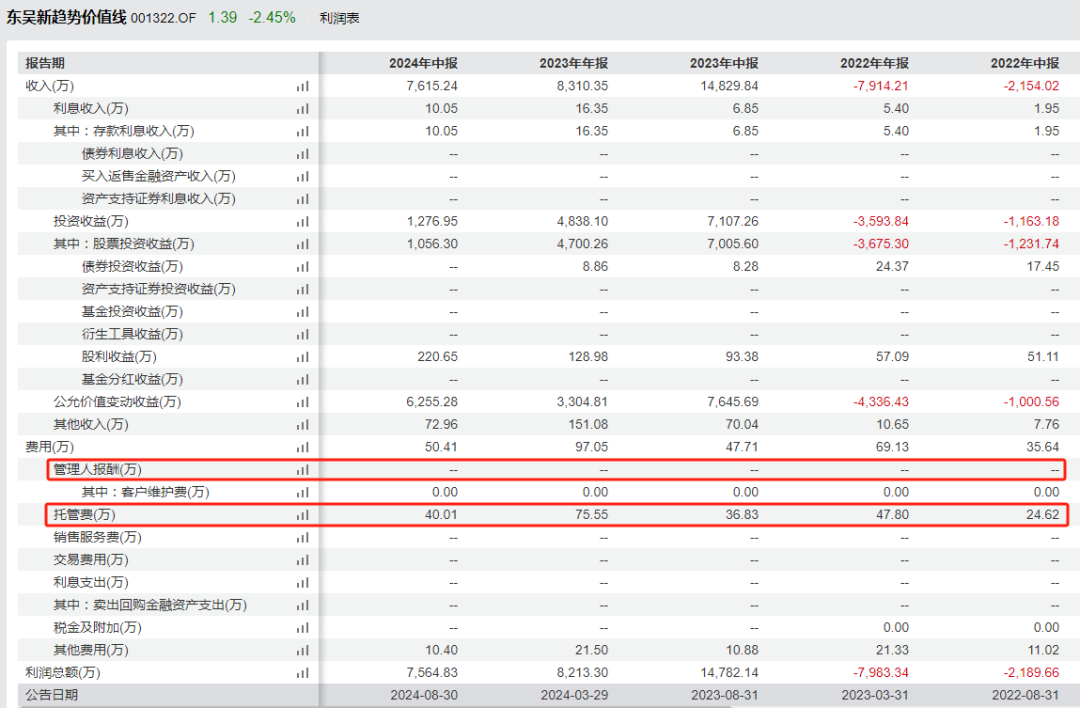The width and height of the screenshot is (1080, 708).
Task: Open the 东吴新趋势价值线 fund title
Action: coord(66,17)
